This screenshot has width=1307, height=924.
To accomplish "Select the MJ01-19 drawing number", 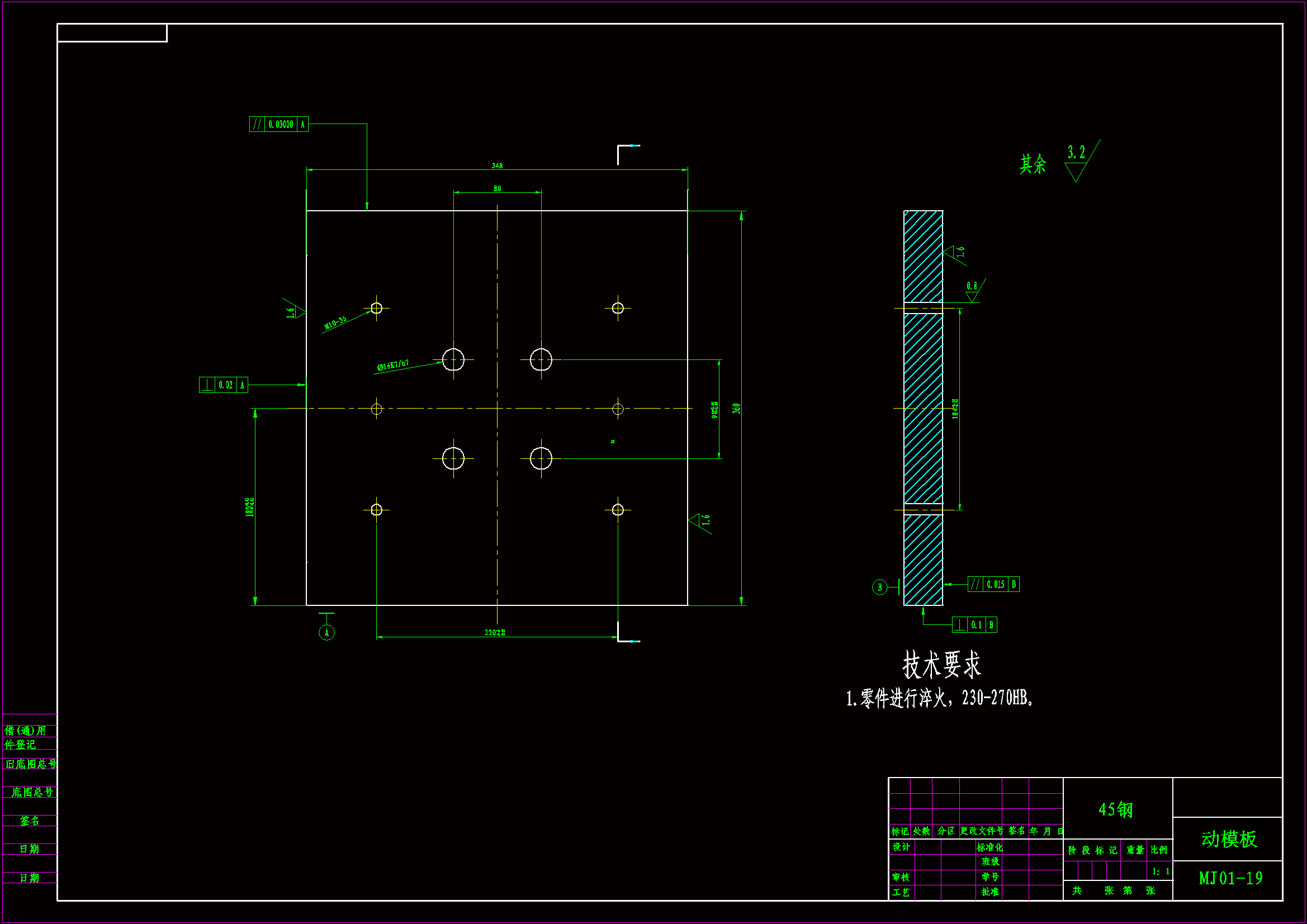I will coord(1230,879).
